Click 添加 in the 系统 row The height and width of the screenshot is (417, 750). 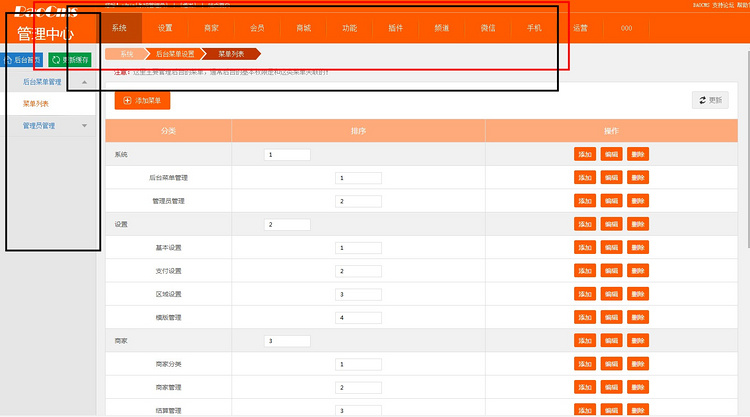[x=585, y=154]
